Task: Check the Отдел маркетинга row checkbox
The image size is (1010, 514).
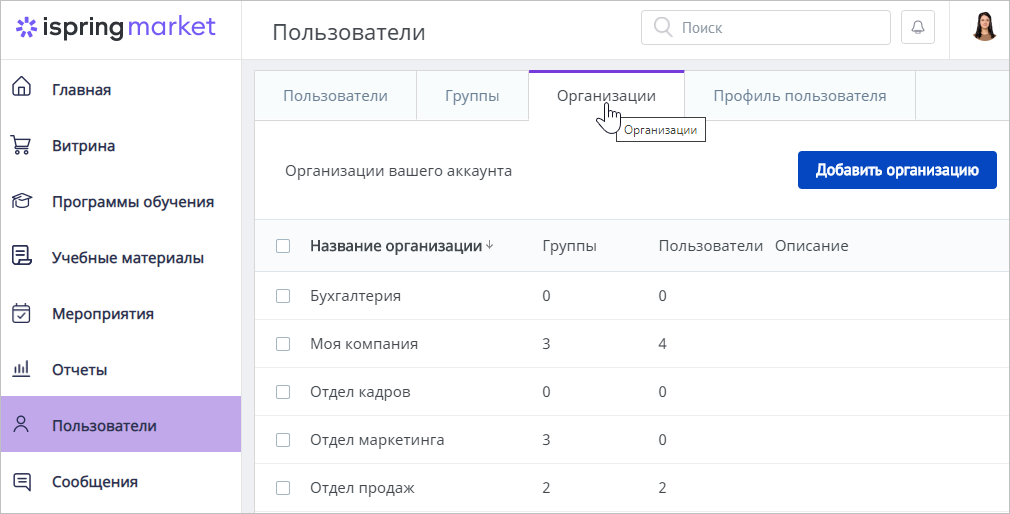Action: (283, 440)
